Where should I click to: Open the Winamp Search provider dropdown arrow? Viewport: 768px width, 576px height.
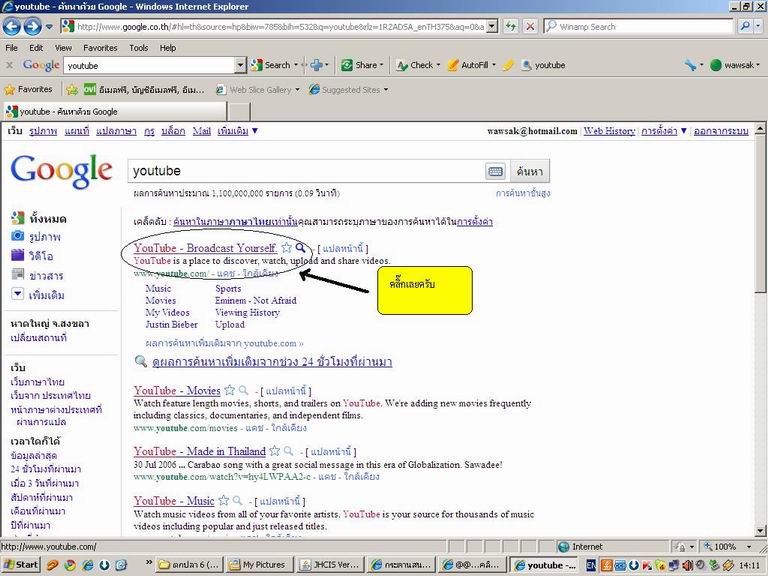(758, 26)
